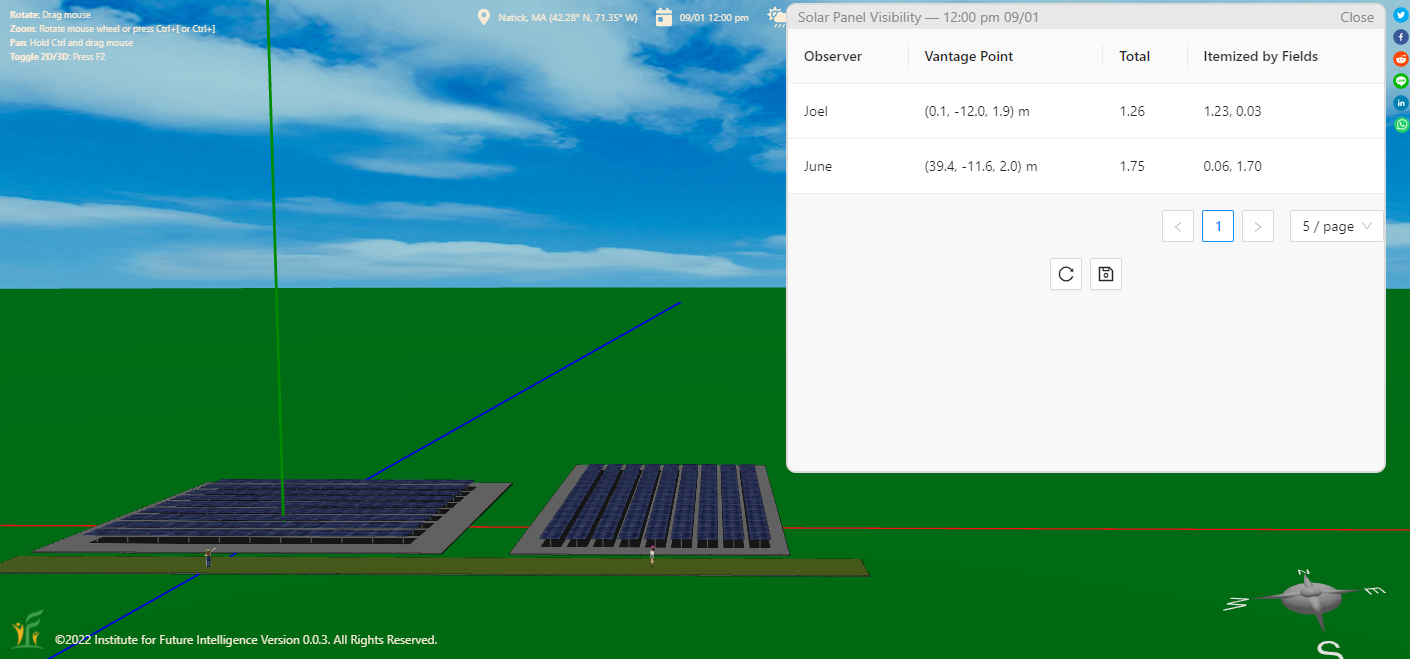Go to next page of results
Image resolution: width=1410 pixels, height=659 pixels.
(1257, 226)
